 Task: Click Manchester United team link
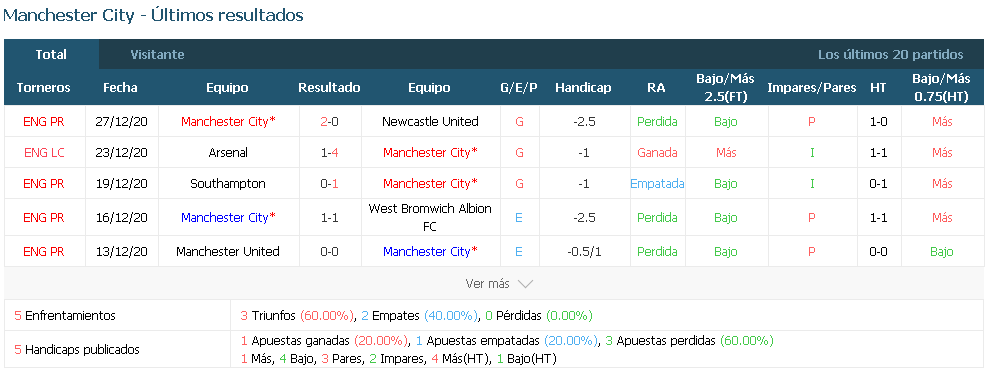228,251
